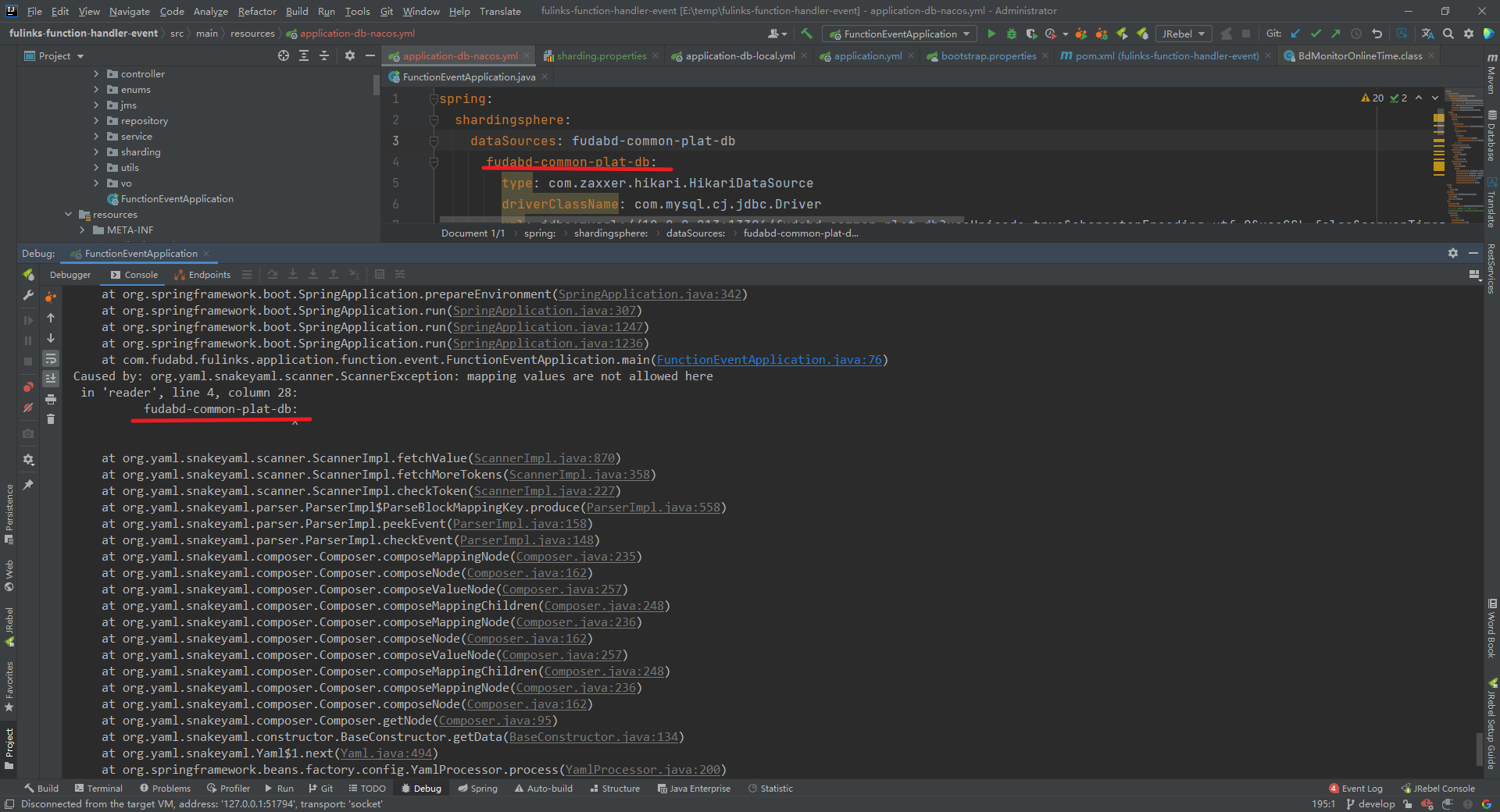Open YamlProcessor.java:200 link
This screenshot has width=1500, height=812.
pyautogui.click(x=643, y=770)
